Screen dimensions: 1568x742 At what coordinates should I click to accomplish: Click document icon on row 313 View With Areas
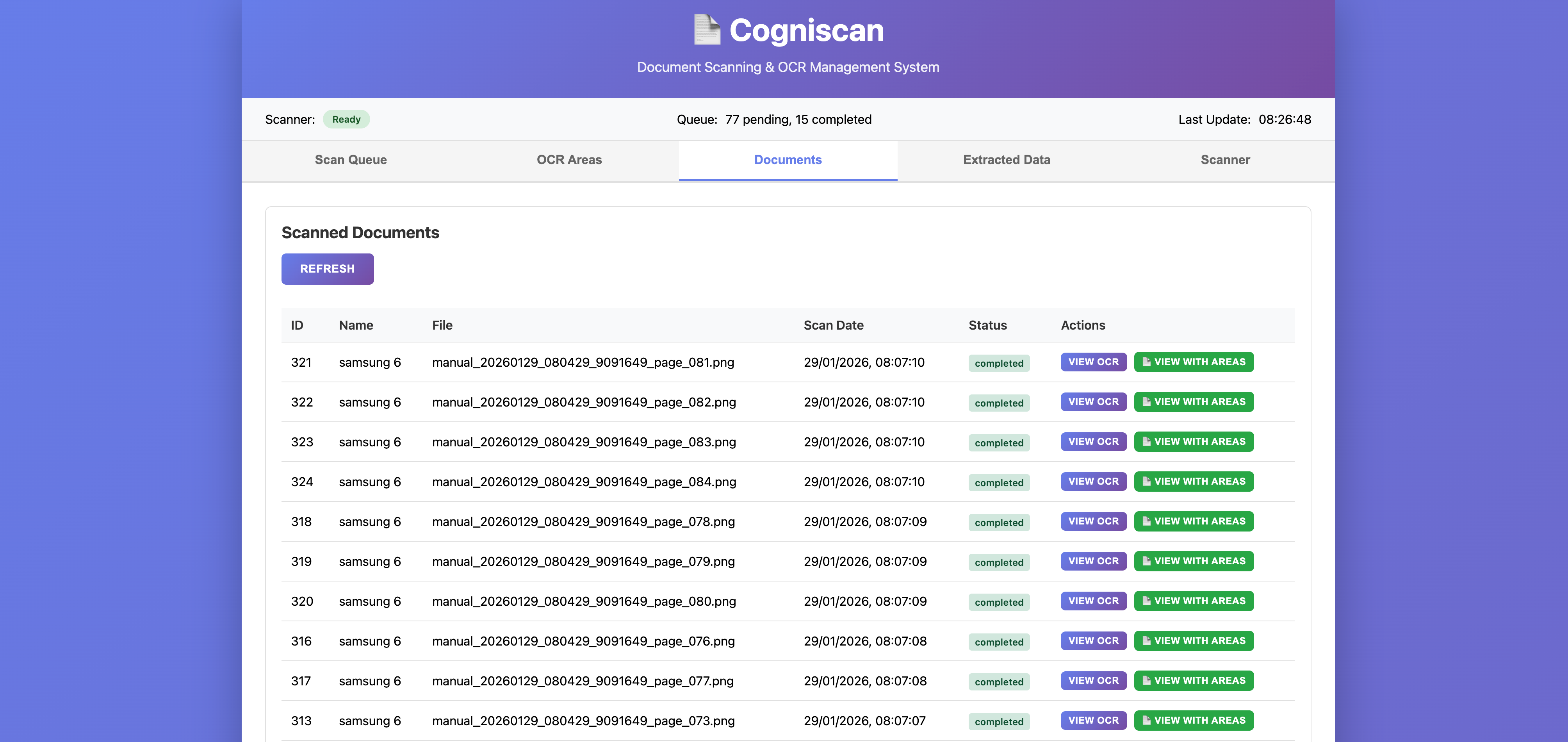click(x=1146, y=720)
